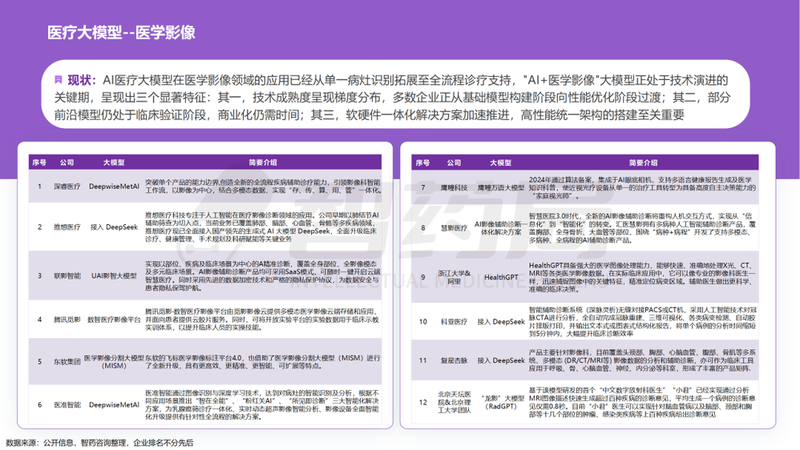The width and height of the screenshot is (800, 450).
Task: Click the 公司 header above 深睿医疗
Action: pyautogui.click(x=67, y=163)
